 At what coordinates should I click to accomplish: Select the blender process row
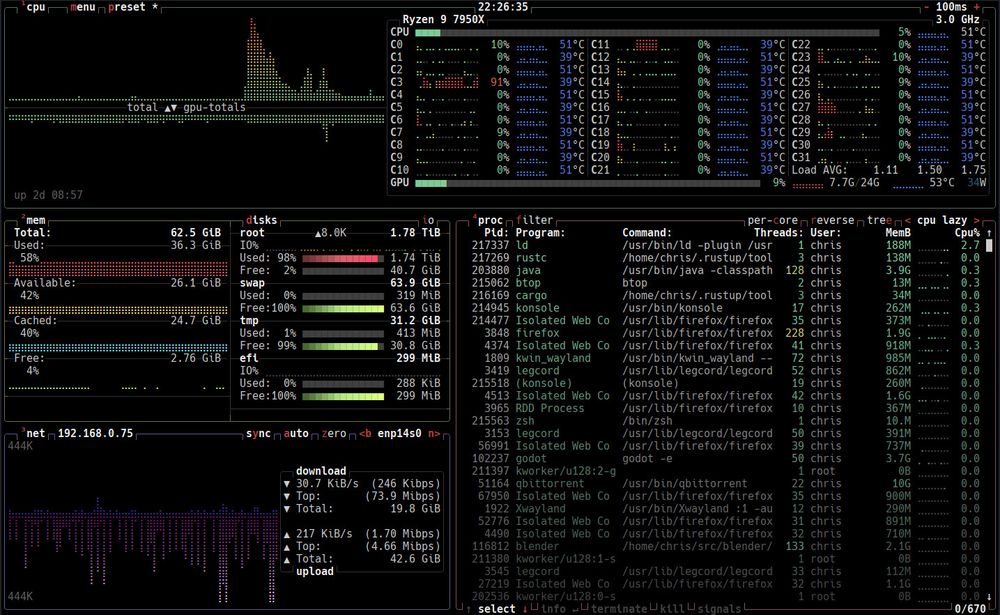point(725,546)
